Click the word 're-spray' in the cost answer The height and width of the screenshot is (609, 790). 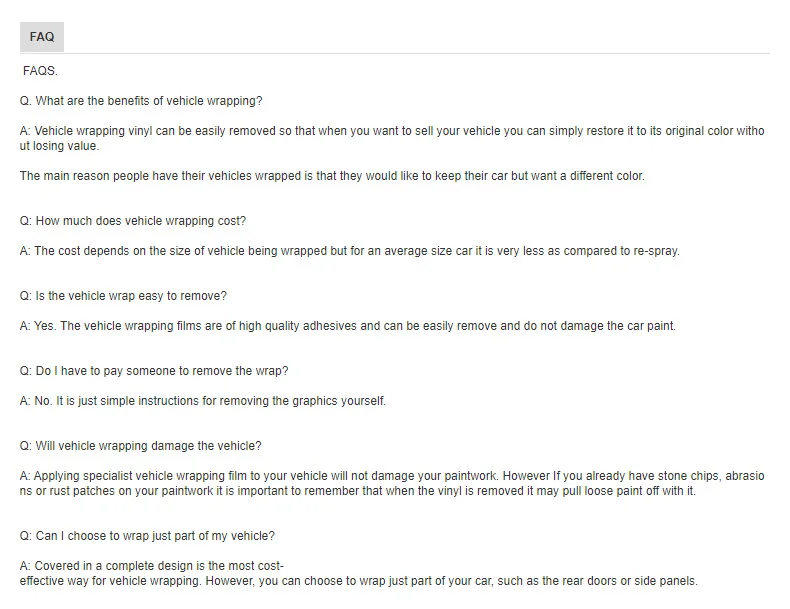[655, 251]
